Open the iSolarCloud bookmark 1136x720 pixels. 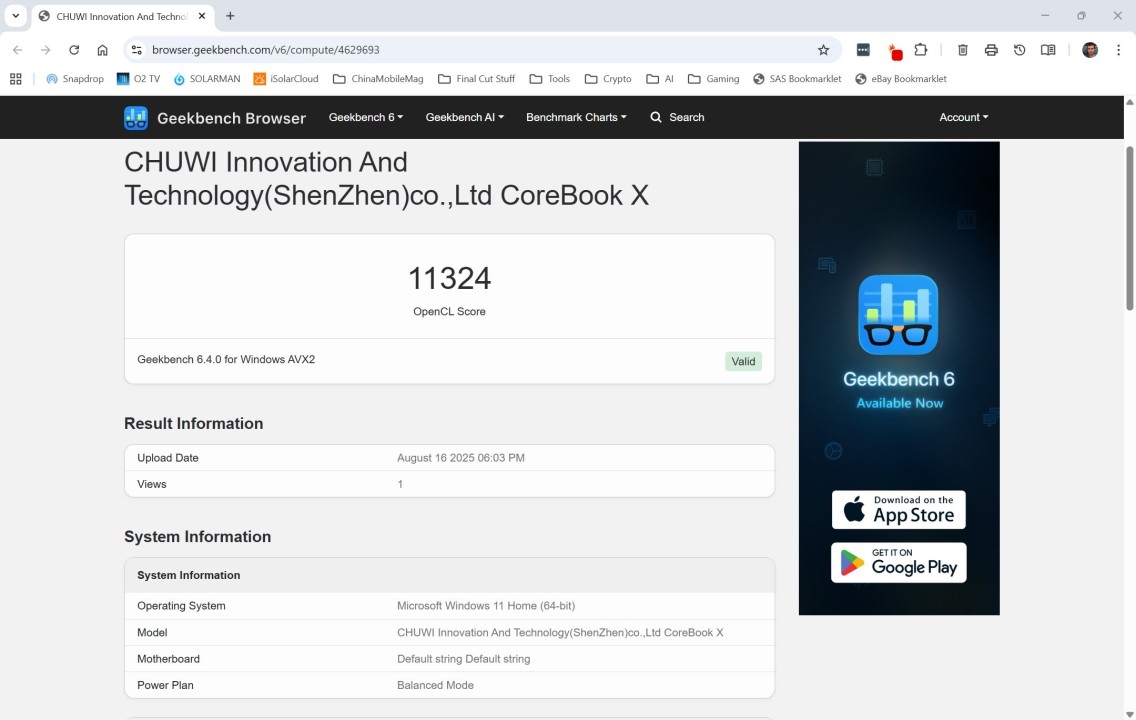(x=285, y=79)
